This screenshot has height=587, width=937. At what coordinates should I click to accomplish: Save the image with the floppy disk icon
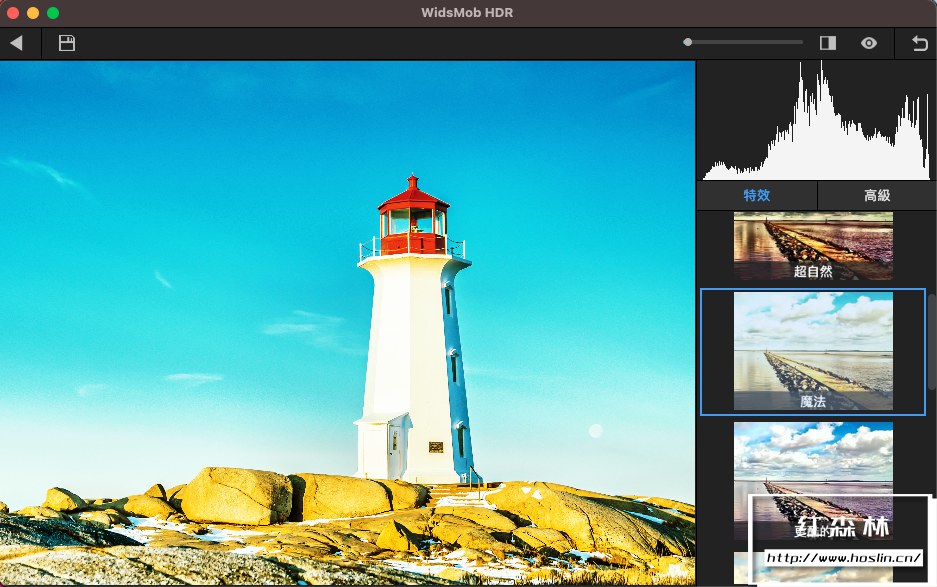[x=67, y=43]
